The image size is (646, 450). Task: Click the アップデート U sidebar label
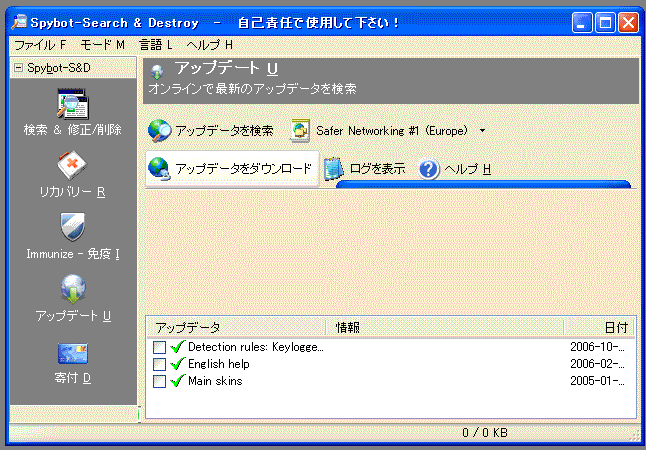(x=73, y=316)
